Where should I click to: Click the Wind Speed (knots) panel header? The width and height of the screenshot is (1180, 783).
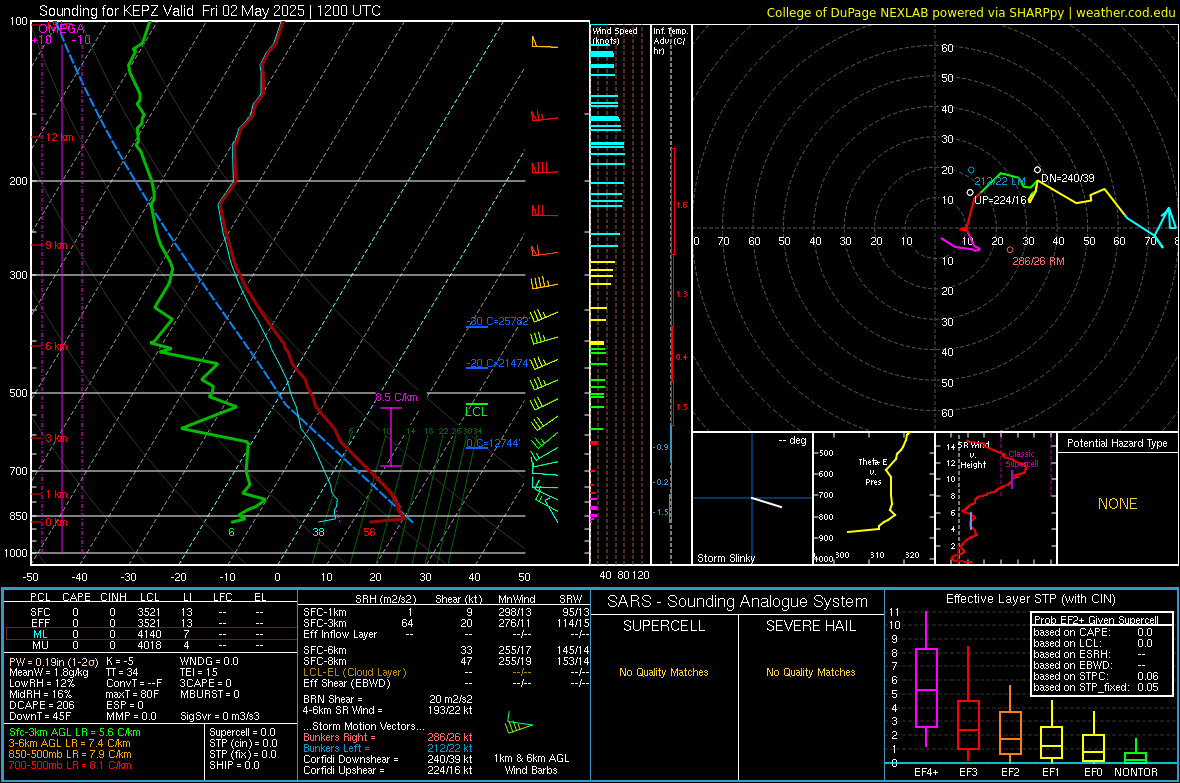pyautogui.click(x=615, y=35)
